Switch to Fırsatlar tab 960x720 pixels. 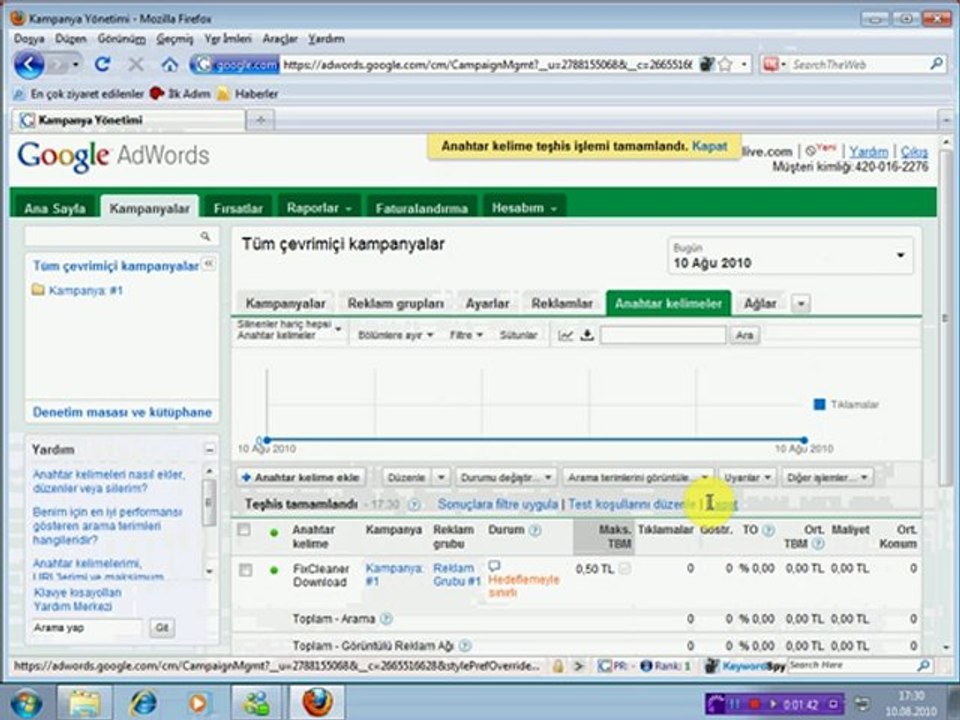pyautogui.click(x=238, y=208)
